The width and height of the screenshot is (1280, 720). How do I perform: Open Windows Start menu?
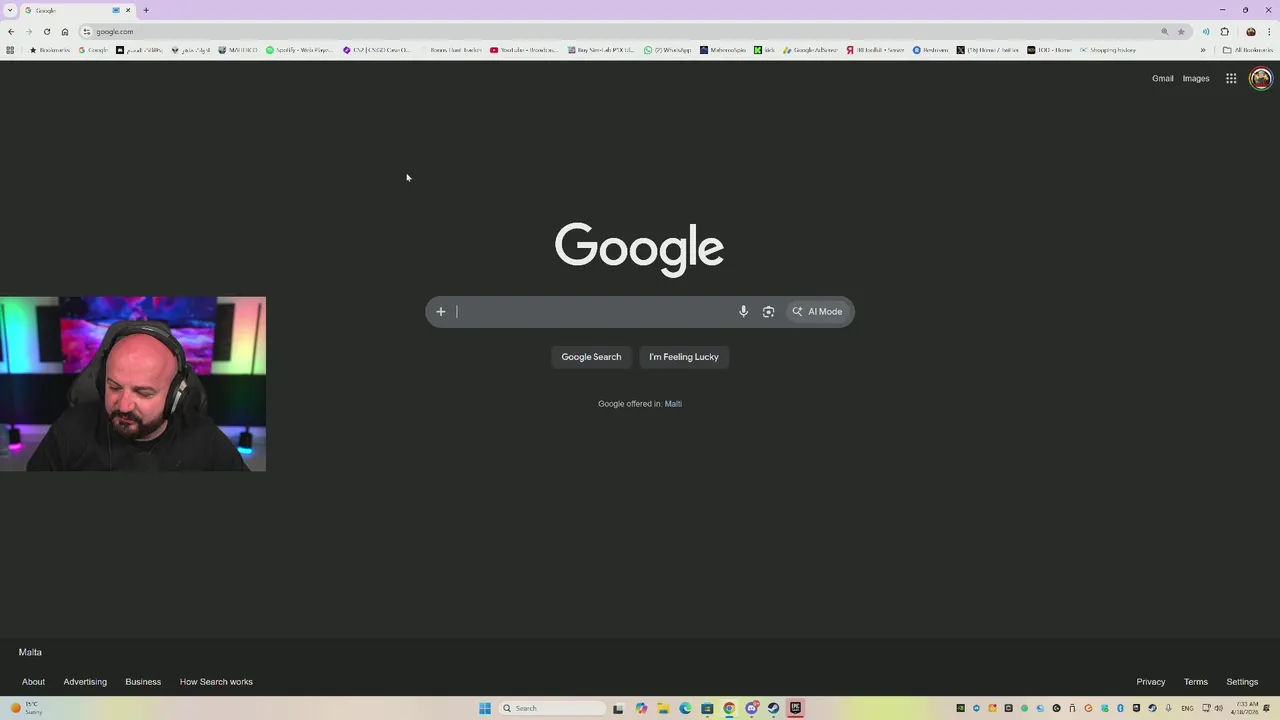click(485, 708)
